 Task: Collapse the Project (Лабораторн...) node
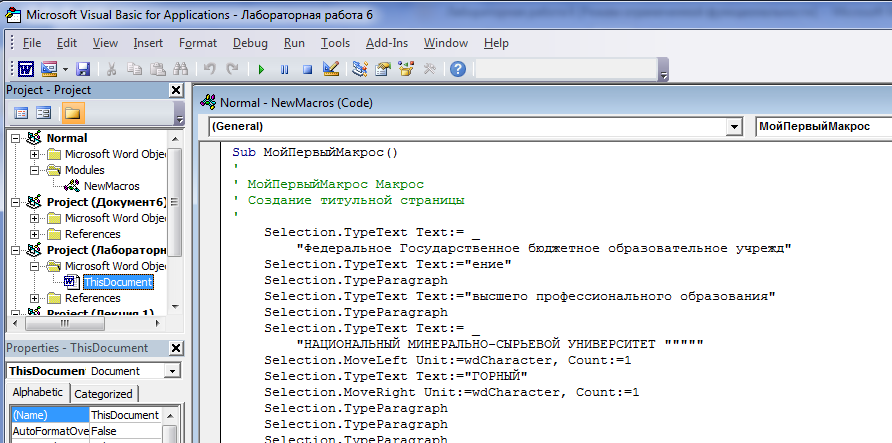click(x=15, y=250)
